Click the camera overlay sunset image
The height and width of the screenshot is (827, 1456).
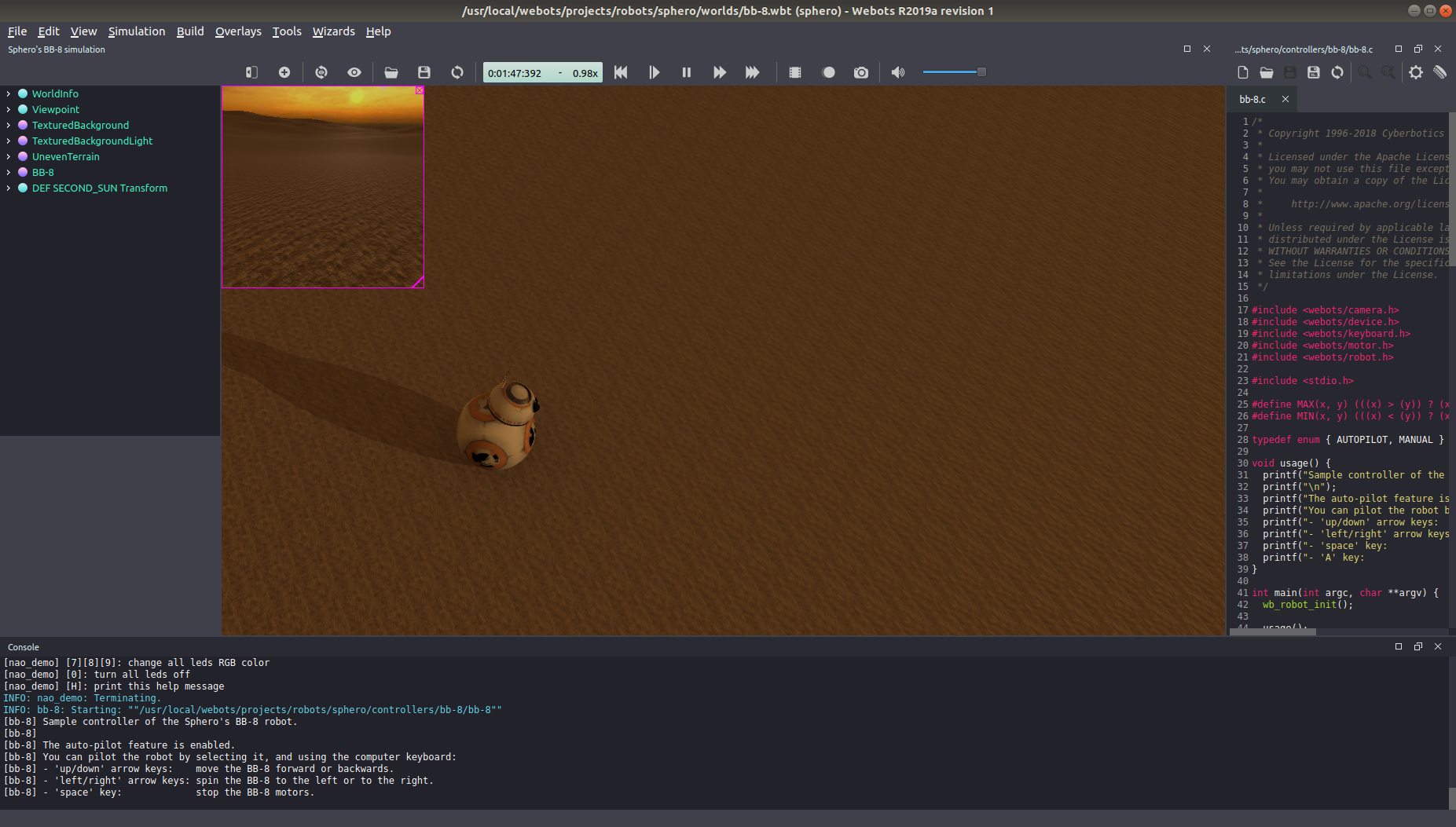(x=323, y=187)
